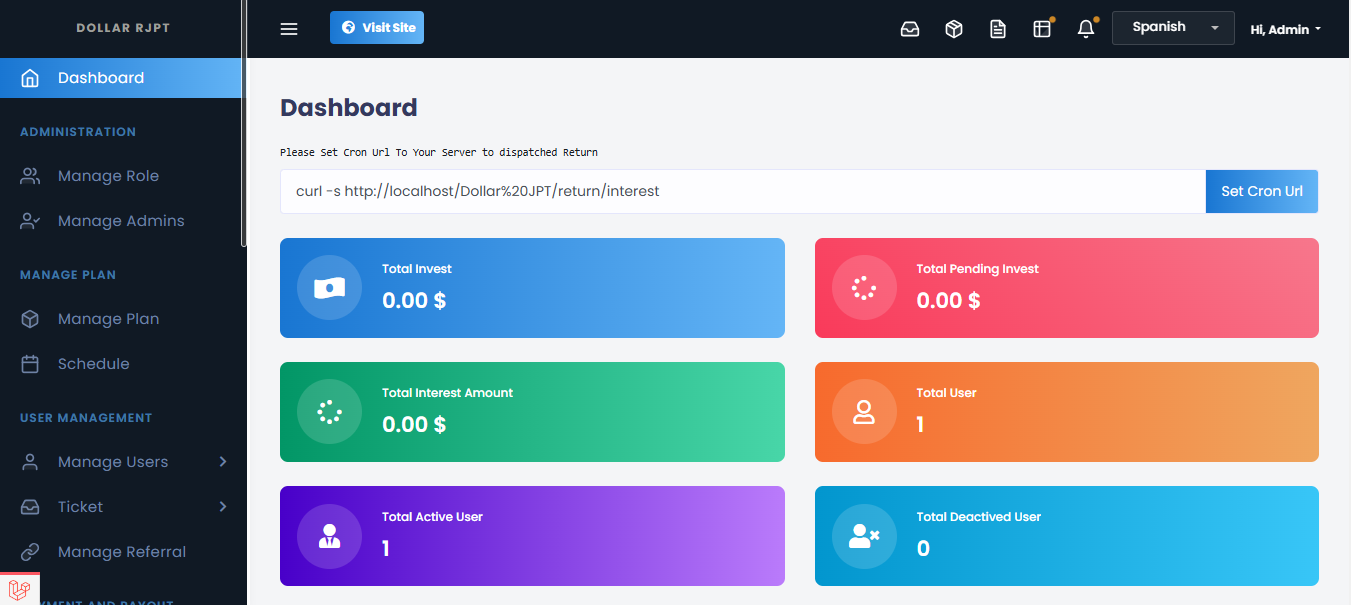Click the package icon in the header

coord(954,29)
